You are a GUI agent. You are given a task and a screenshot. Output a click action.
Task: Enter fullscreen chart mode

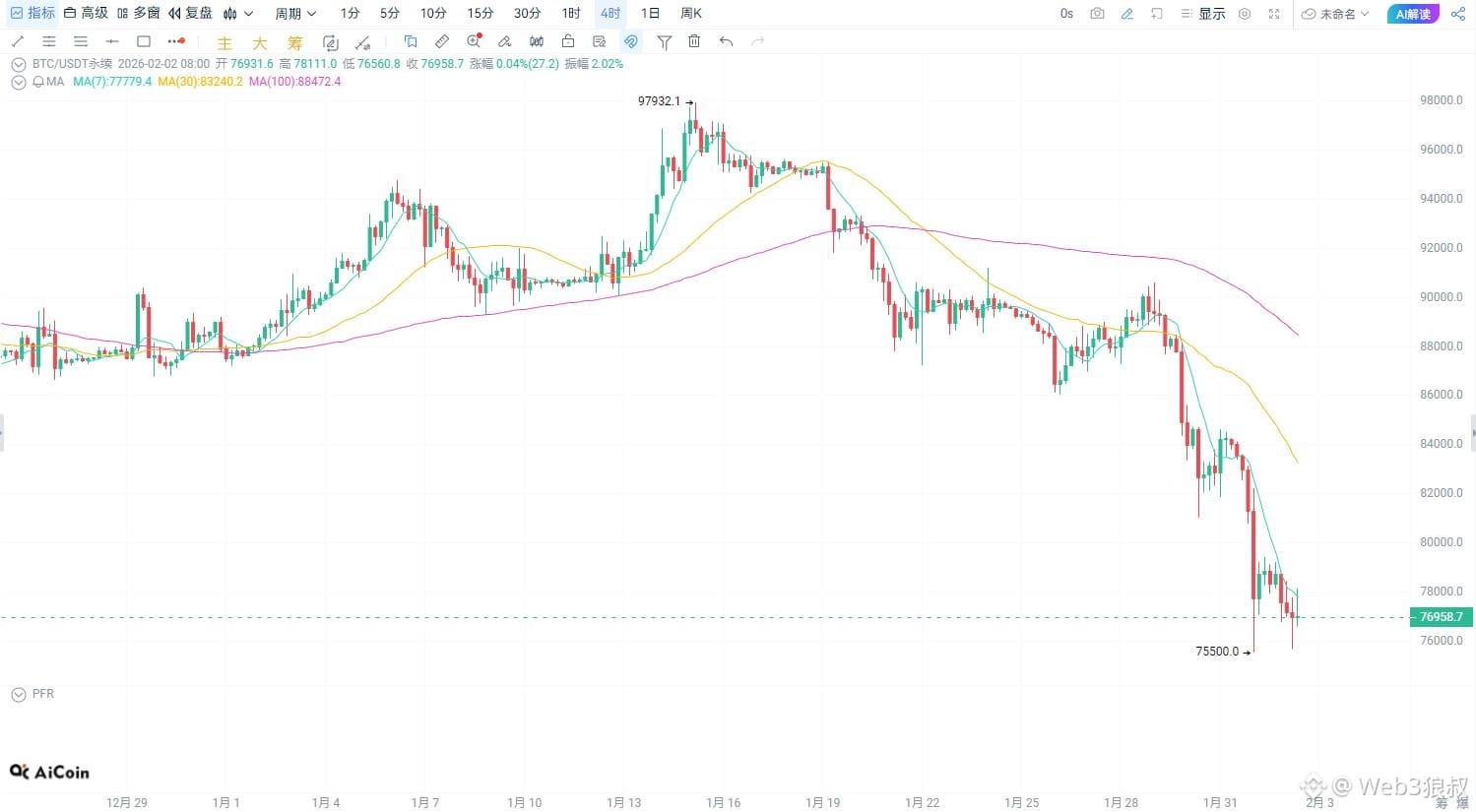tap(1274, 14)
